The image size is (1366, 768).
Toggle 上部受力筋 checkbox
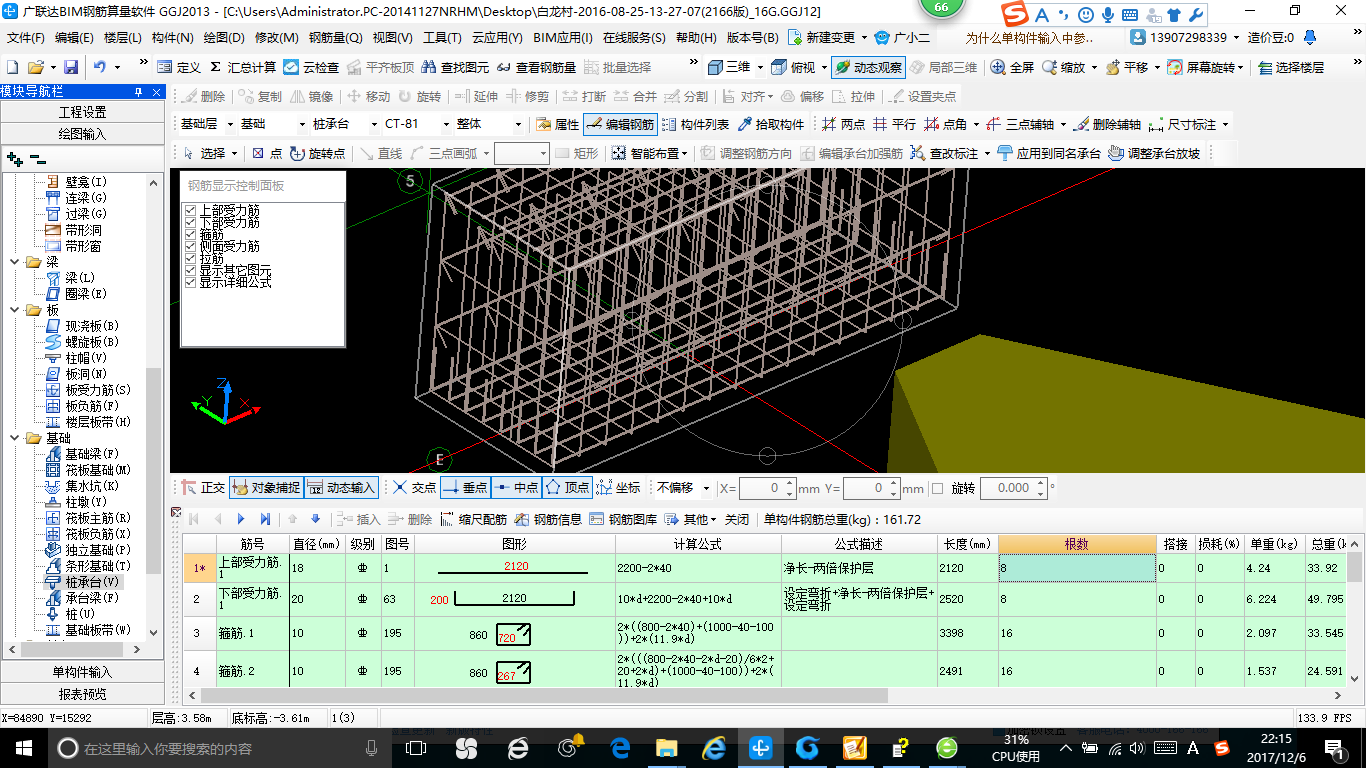(x=191, y=210)
